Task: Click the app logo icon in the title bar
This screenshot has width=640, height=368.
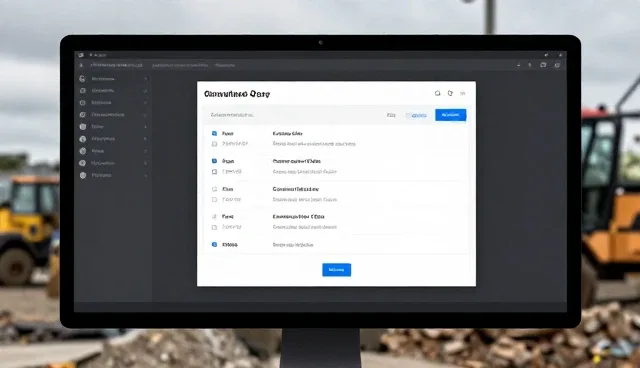Action: click(x=81, y=55)
